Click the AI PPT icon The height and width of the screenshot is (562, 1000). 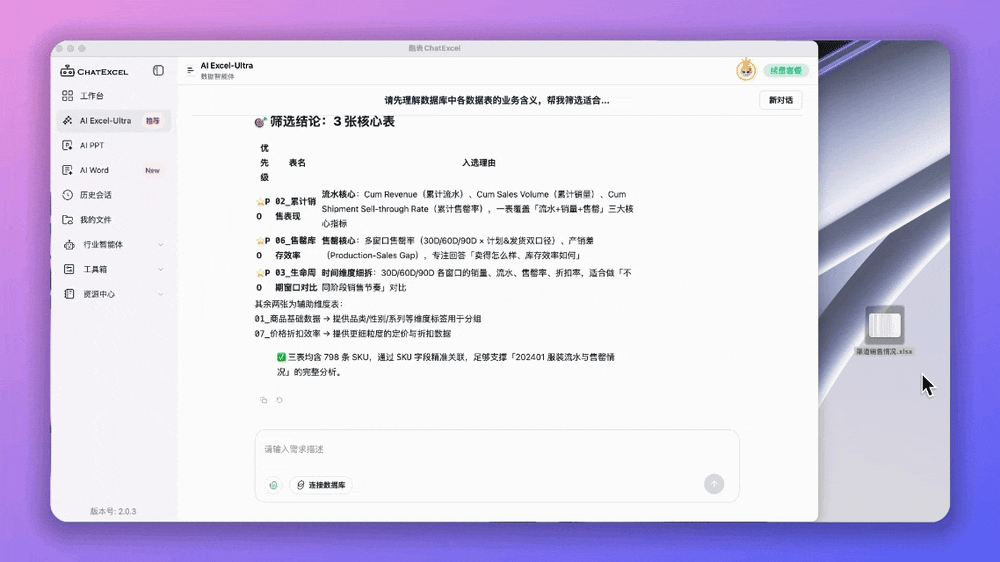click(x=68, y=145)
